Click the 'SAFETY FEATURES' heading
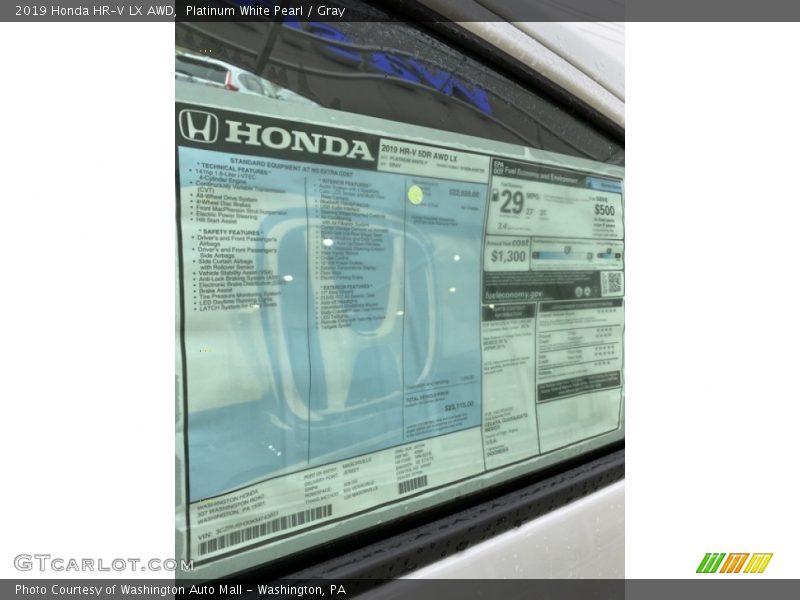800x600 pixels. pyautogui.click(x=231, y=232)
